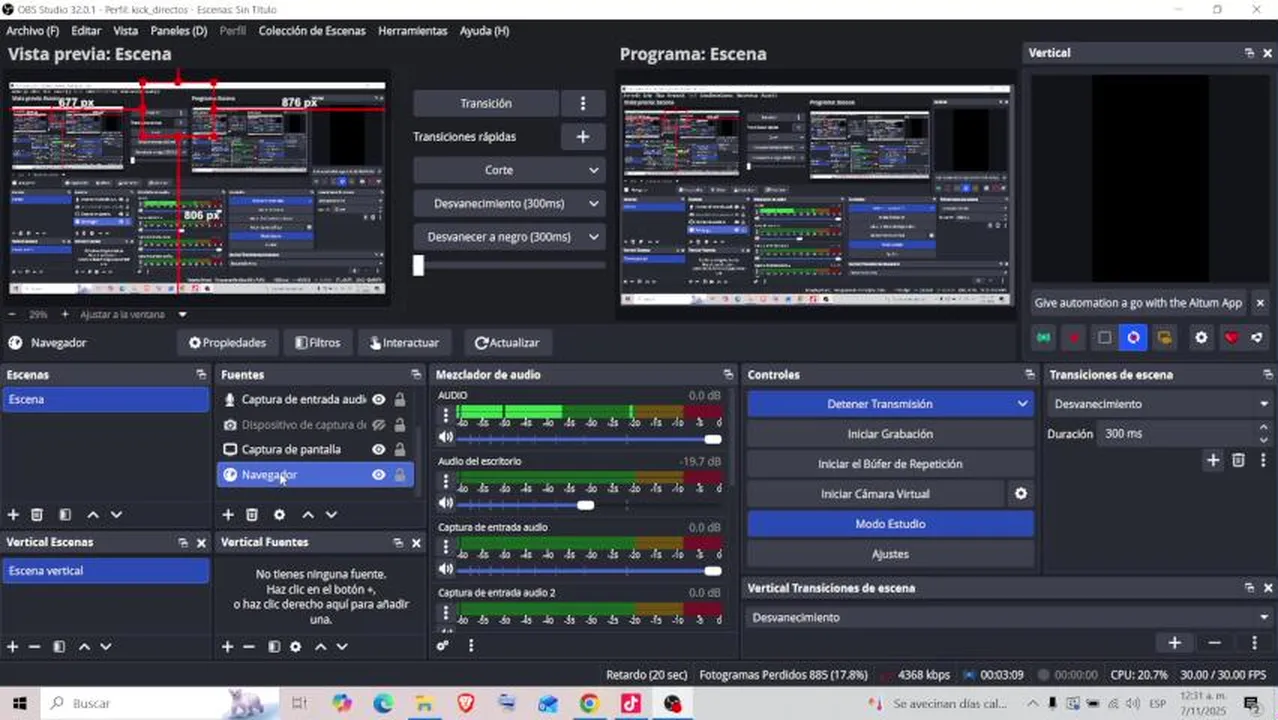Hide Captura de pantalla source
Screen dimensions: 1278x720
(x=379, y=449)
